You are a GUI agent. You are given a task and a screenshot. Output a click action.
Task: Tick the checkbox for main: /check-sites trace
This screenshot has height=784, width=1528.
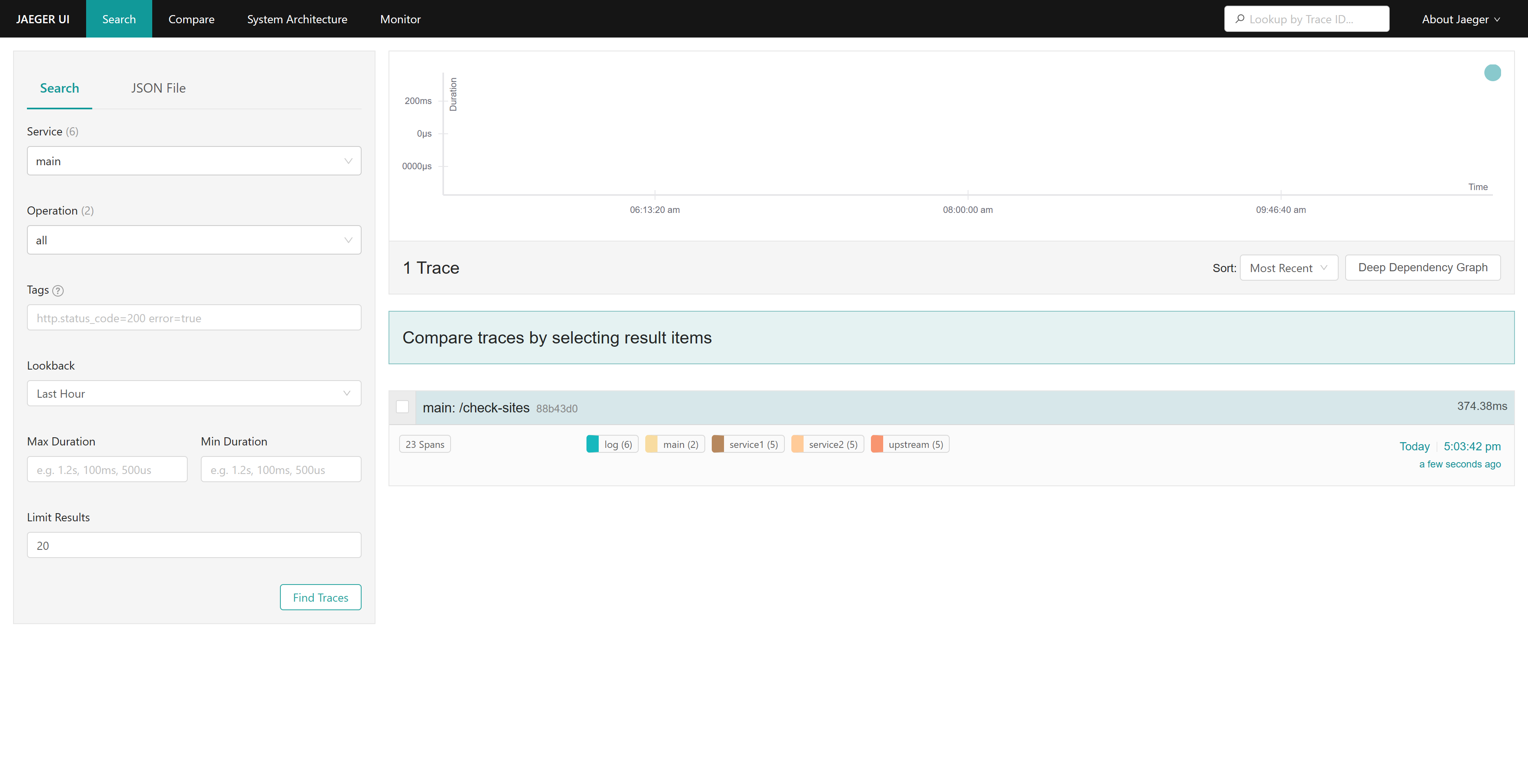tap(403, 407)
